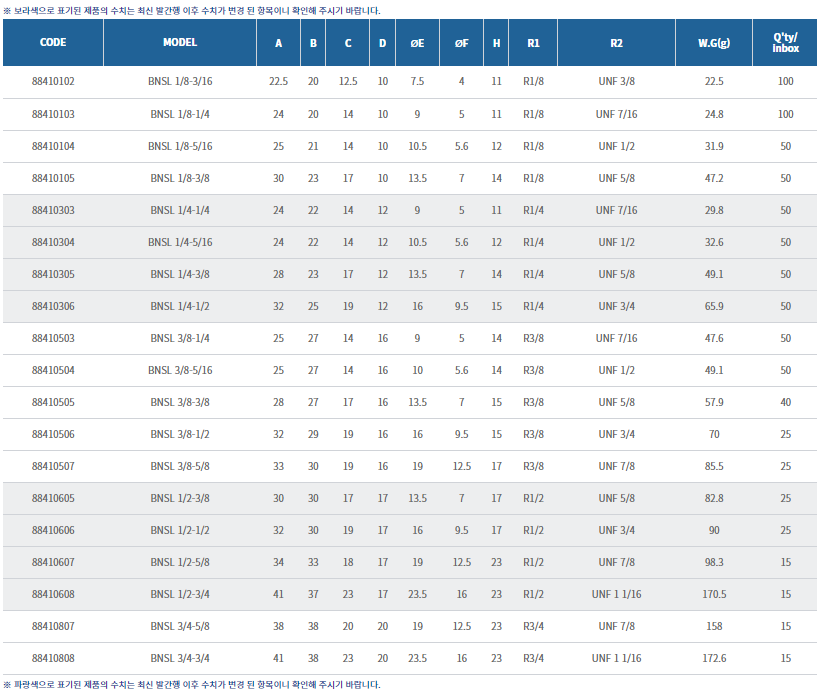
Task: Click the CODE column header
Action: pos(53,43)
